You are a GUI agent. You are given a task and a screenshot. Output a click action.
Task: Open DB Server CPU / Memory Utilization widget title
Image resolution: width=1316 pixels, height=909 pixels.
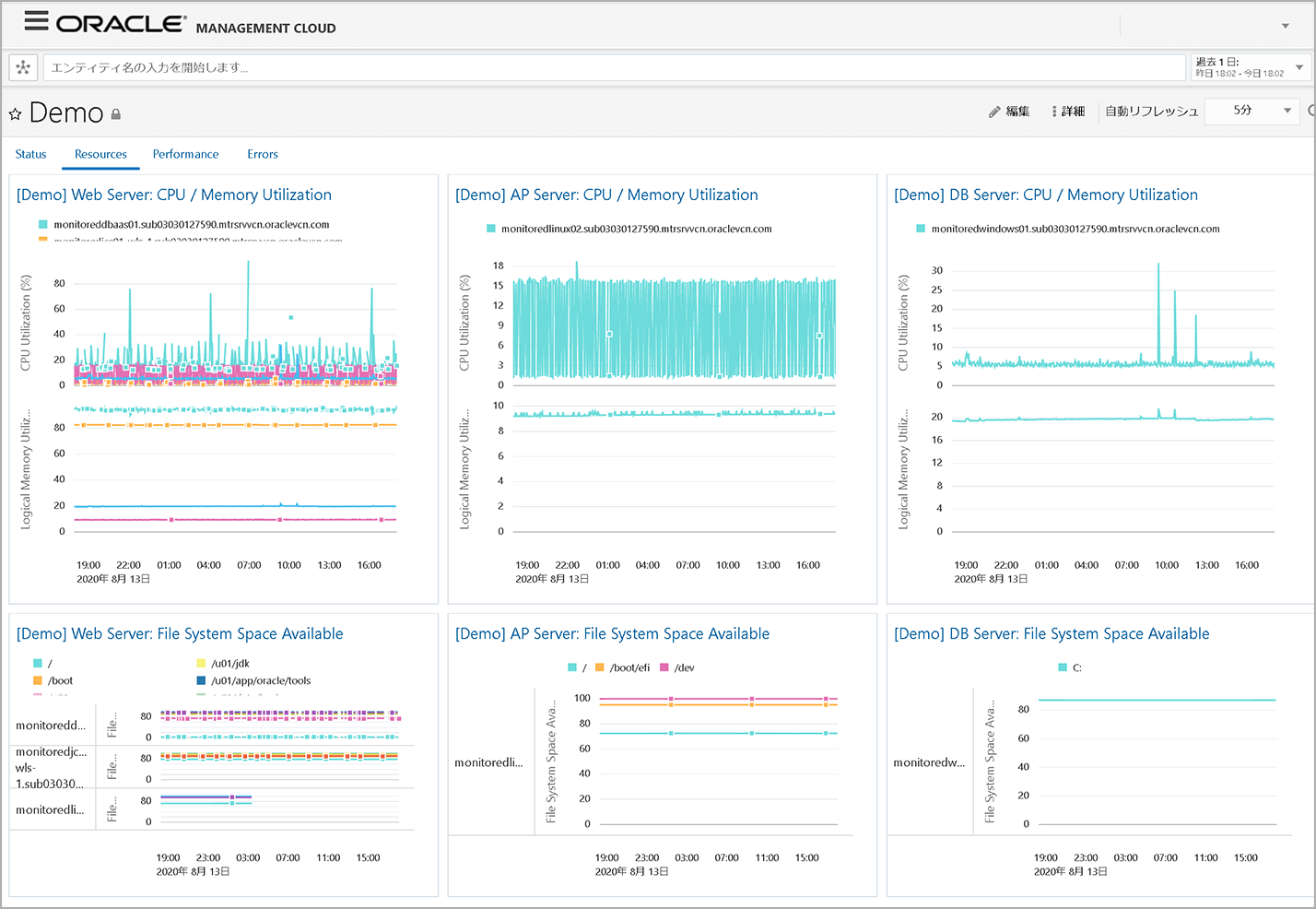pos(1046,195)
